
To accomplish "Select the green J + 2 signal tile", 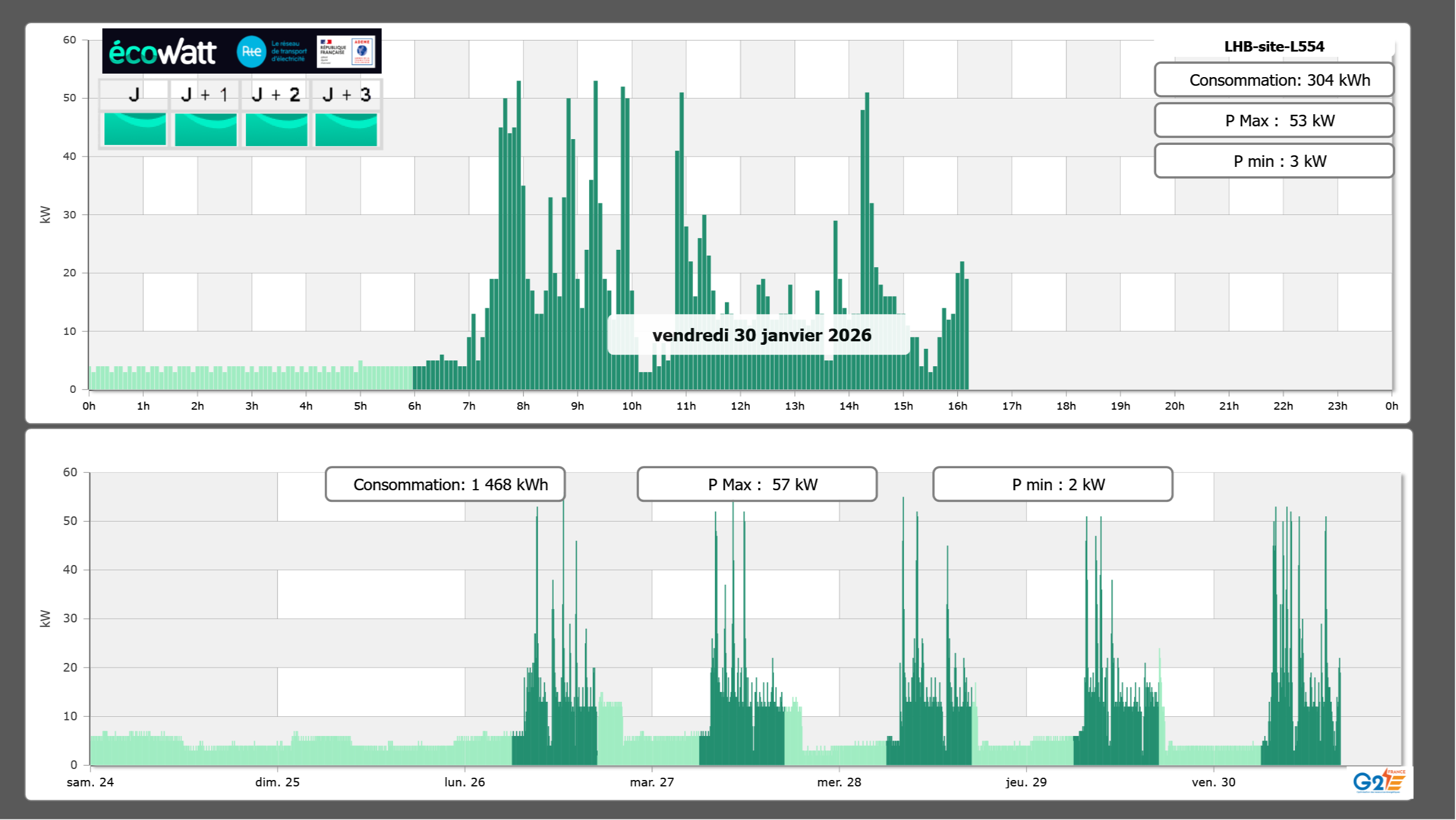I will click(277, 129).
